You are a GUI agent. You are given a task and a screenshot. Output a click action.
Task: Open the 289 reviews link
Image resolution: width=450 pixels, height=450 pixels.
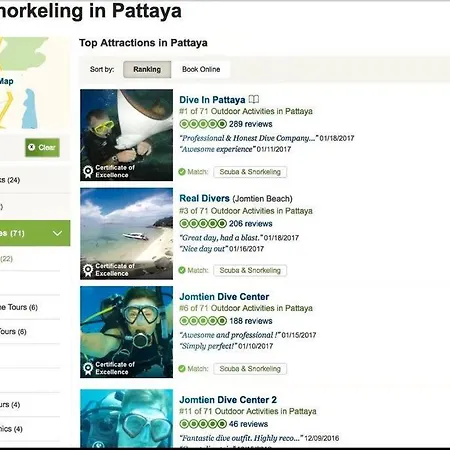pos(251,124)
